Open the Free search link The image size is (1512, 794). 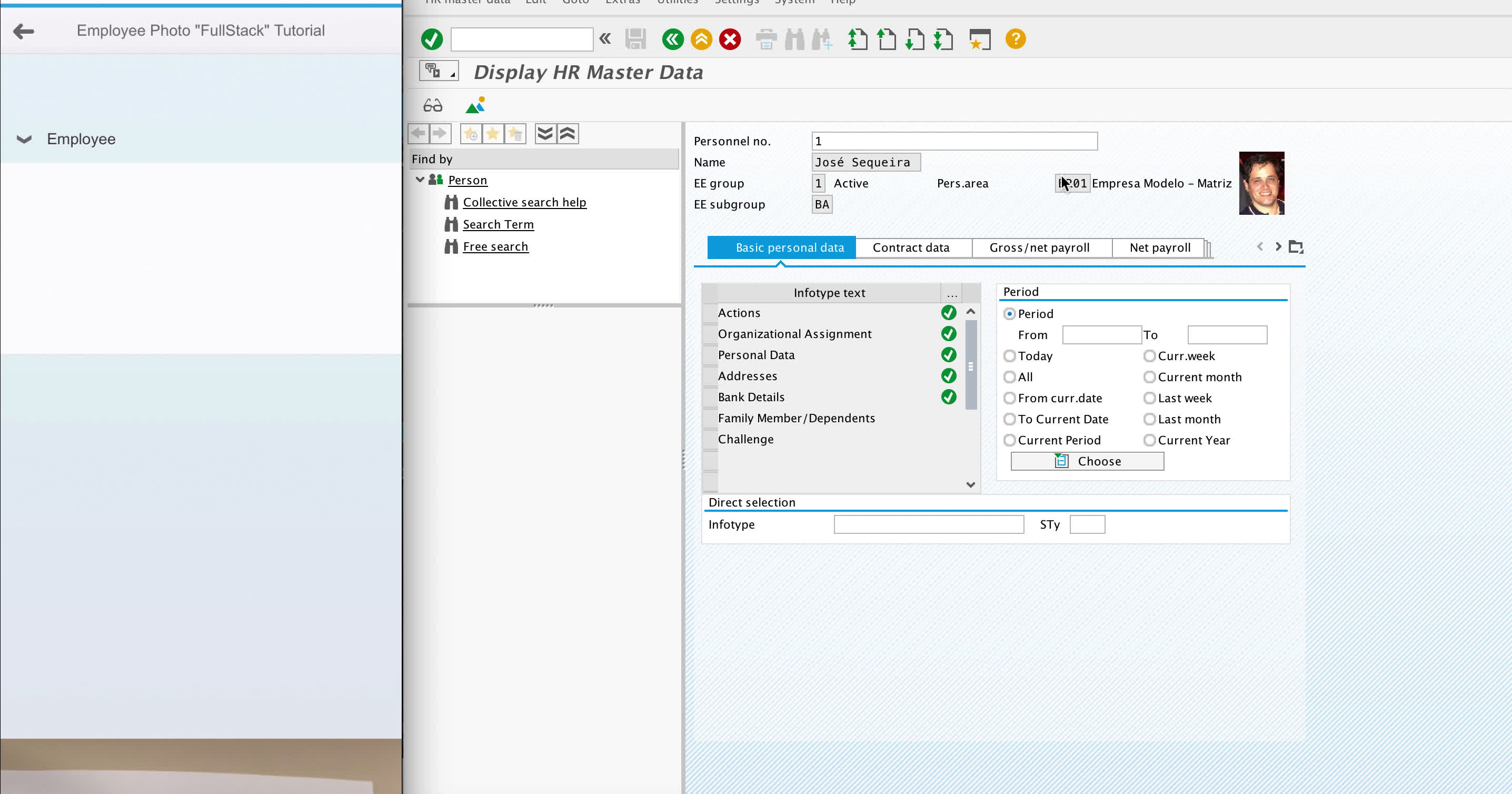coord(495,246)
